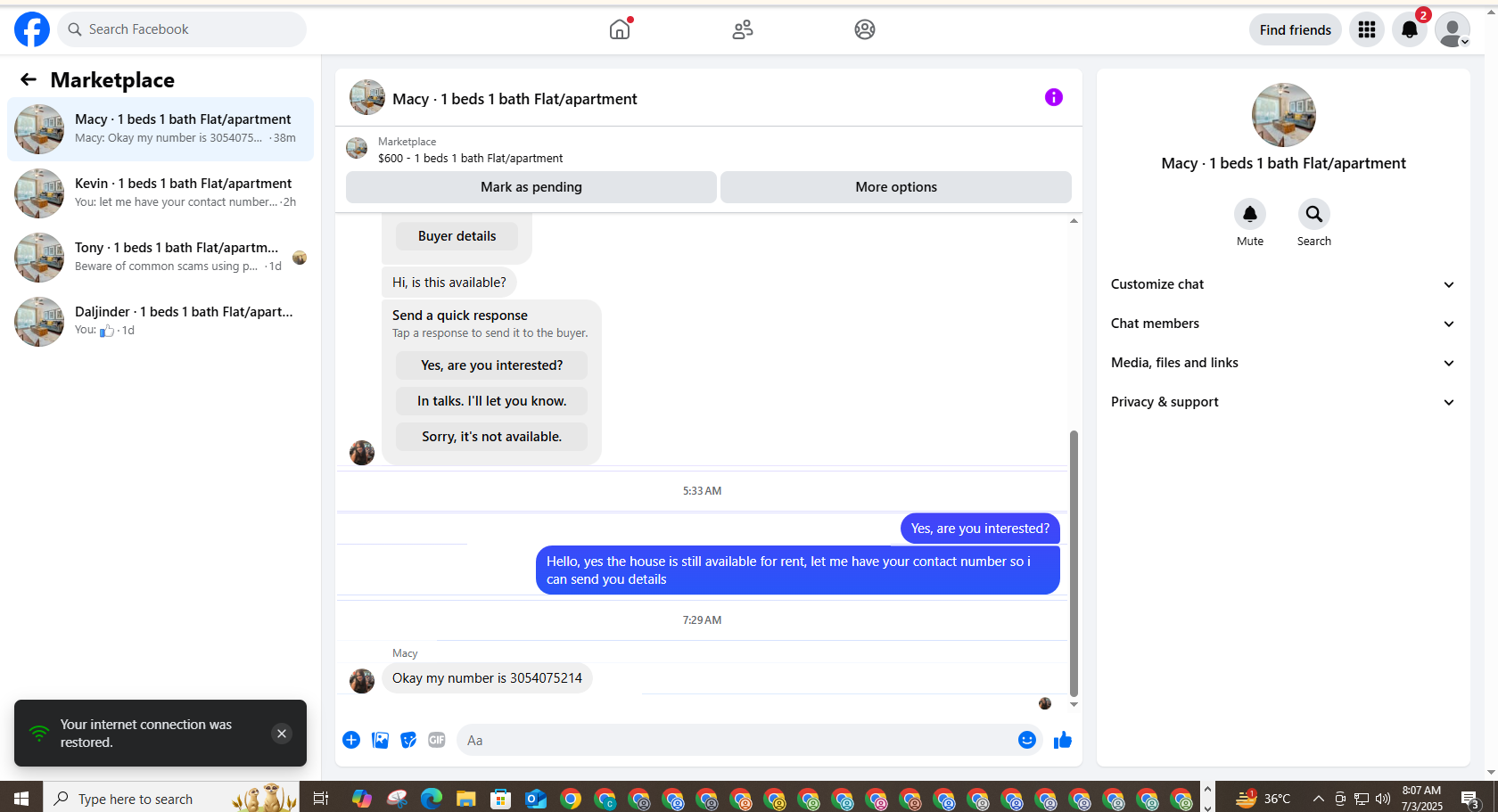1498x812 pixels.
Task: Open the Facebook menu grid icon
Action: [x=1367, y=29]
